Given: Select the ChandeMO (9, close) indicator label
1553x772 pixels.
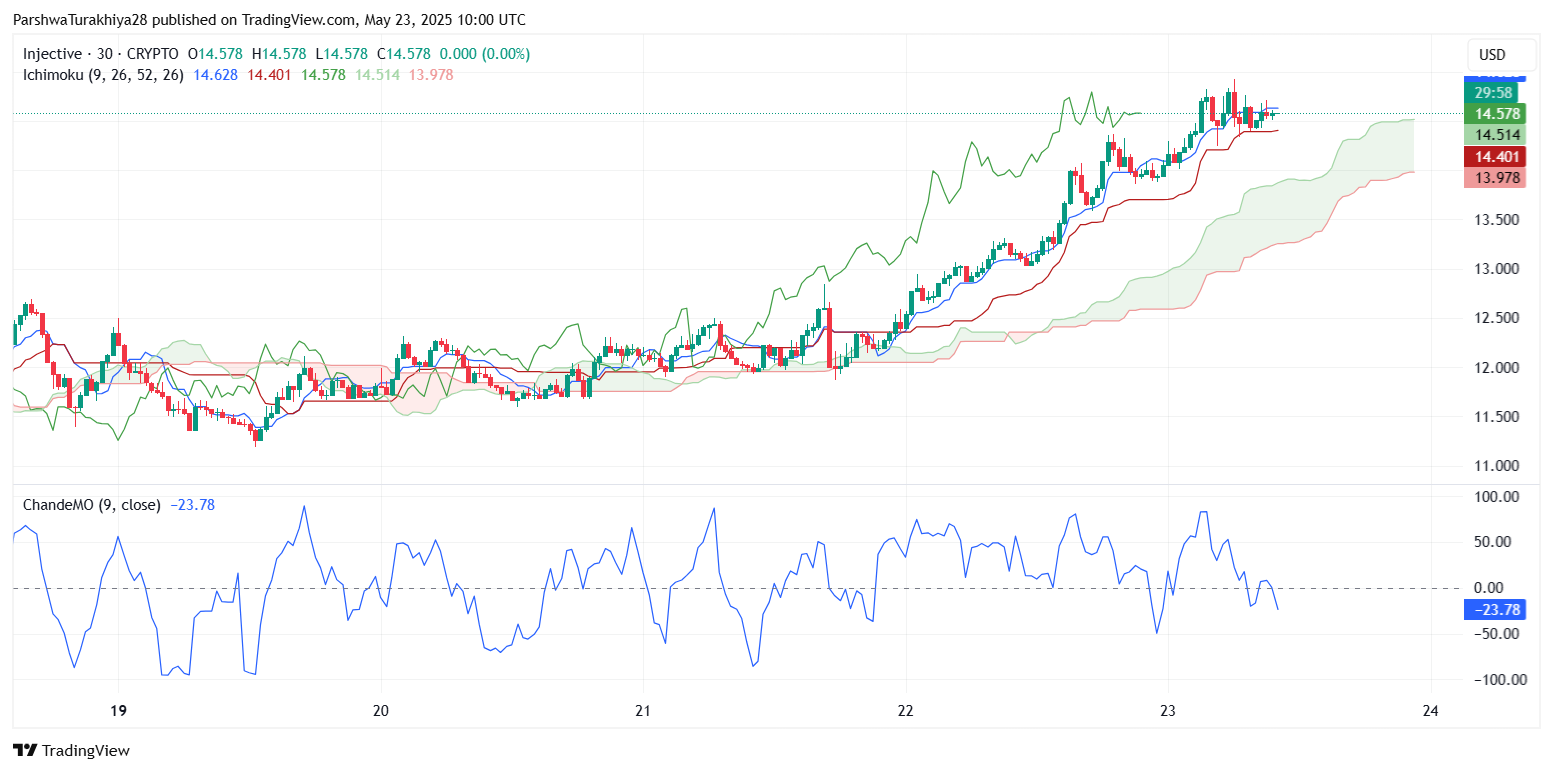Looking at the screenshot, I should 91,505.
